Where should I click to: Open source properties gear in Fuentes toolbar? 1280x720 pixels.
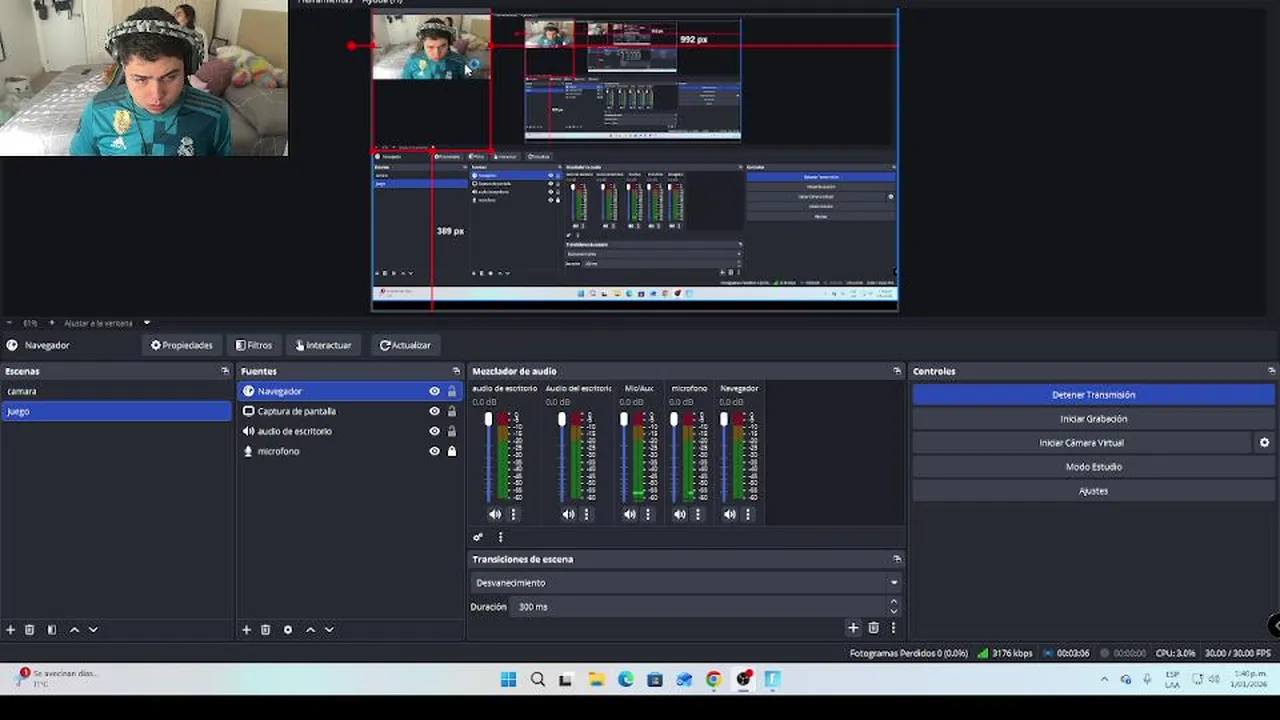(x=288, y=630)
